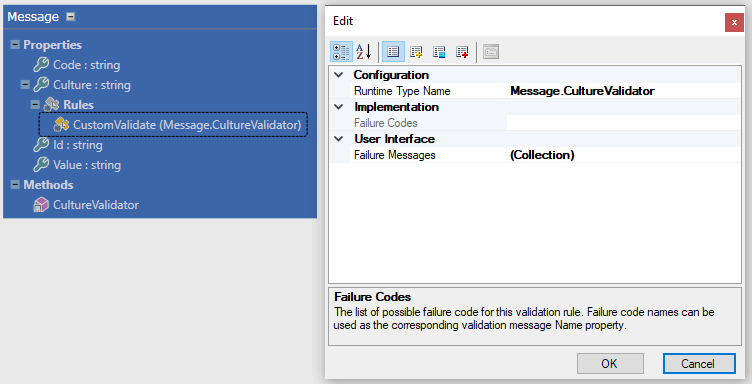Select the CultureValidator method item

pyautogui.click(x=96, y=205)
